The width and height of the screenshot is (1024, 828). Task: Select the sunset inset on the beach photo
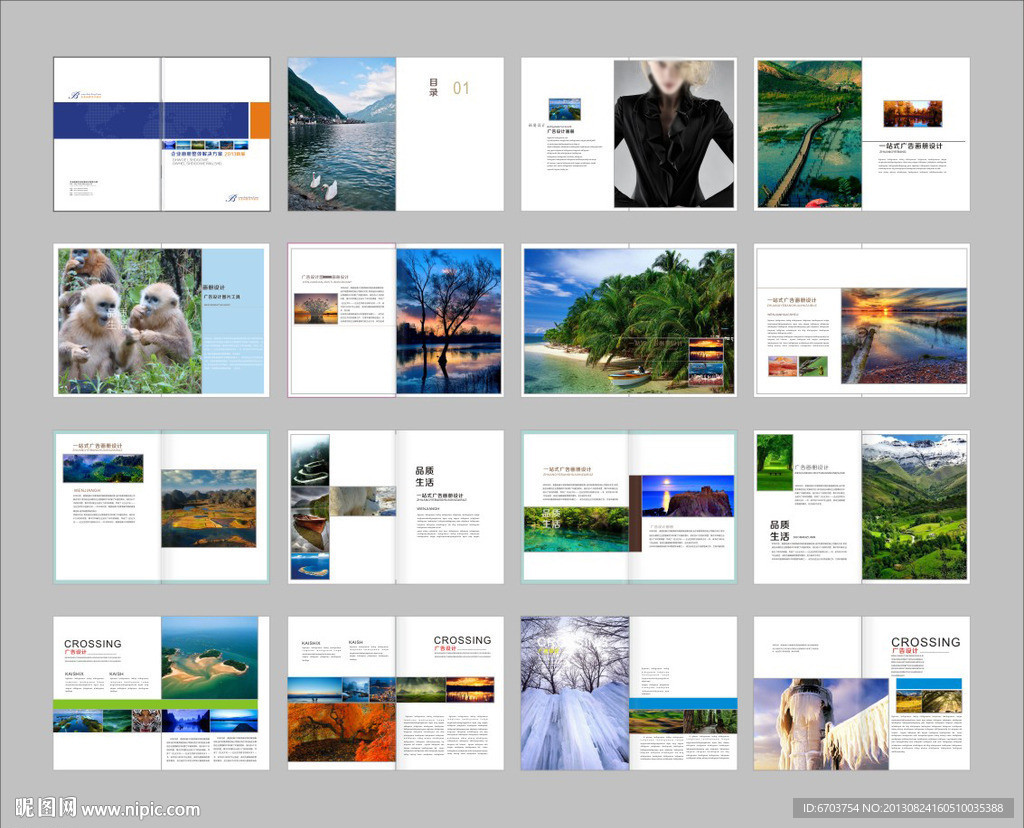pos(706,350)
